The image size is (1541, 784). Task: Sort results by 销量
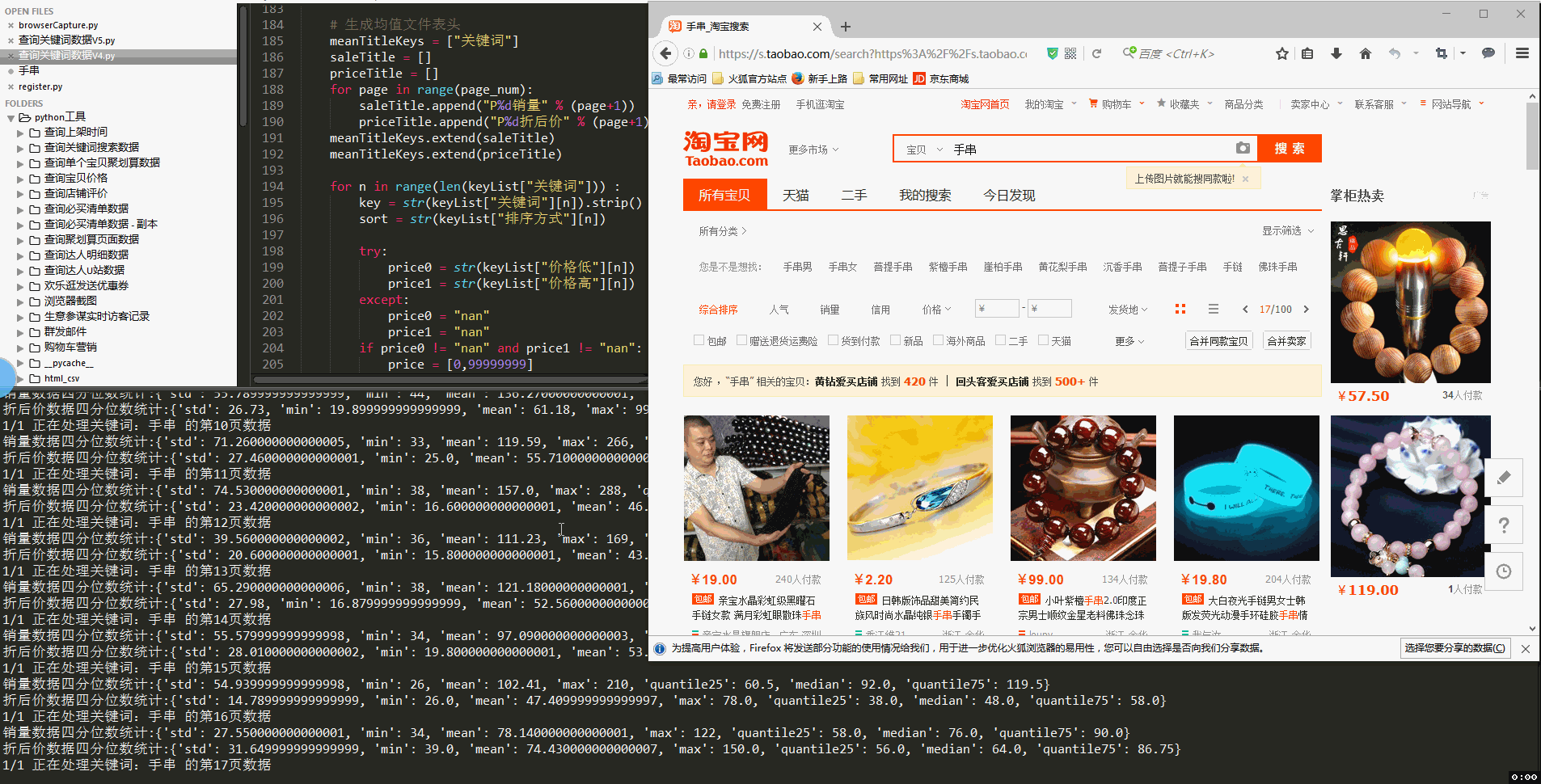click(830, 310)
